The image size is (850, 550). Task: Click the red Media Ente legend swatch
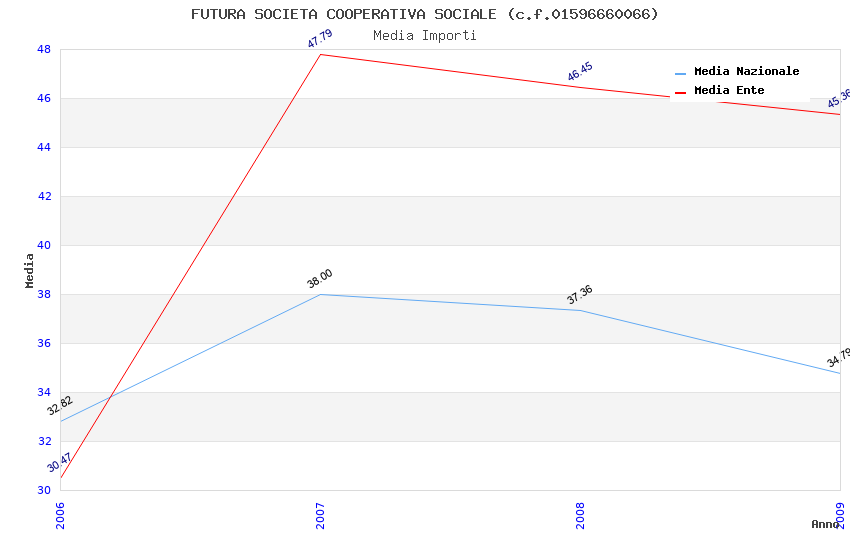click(681, 92)
